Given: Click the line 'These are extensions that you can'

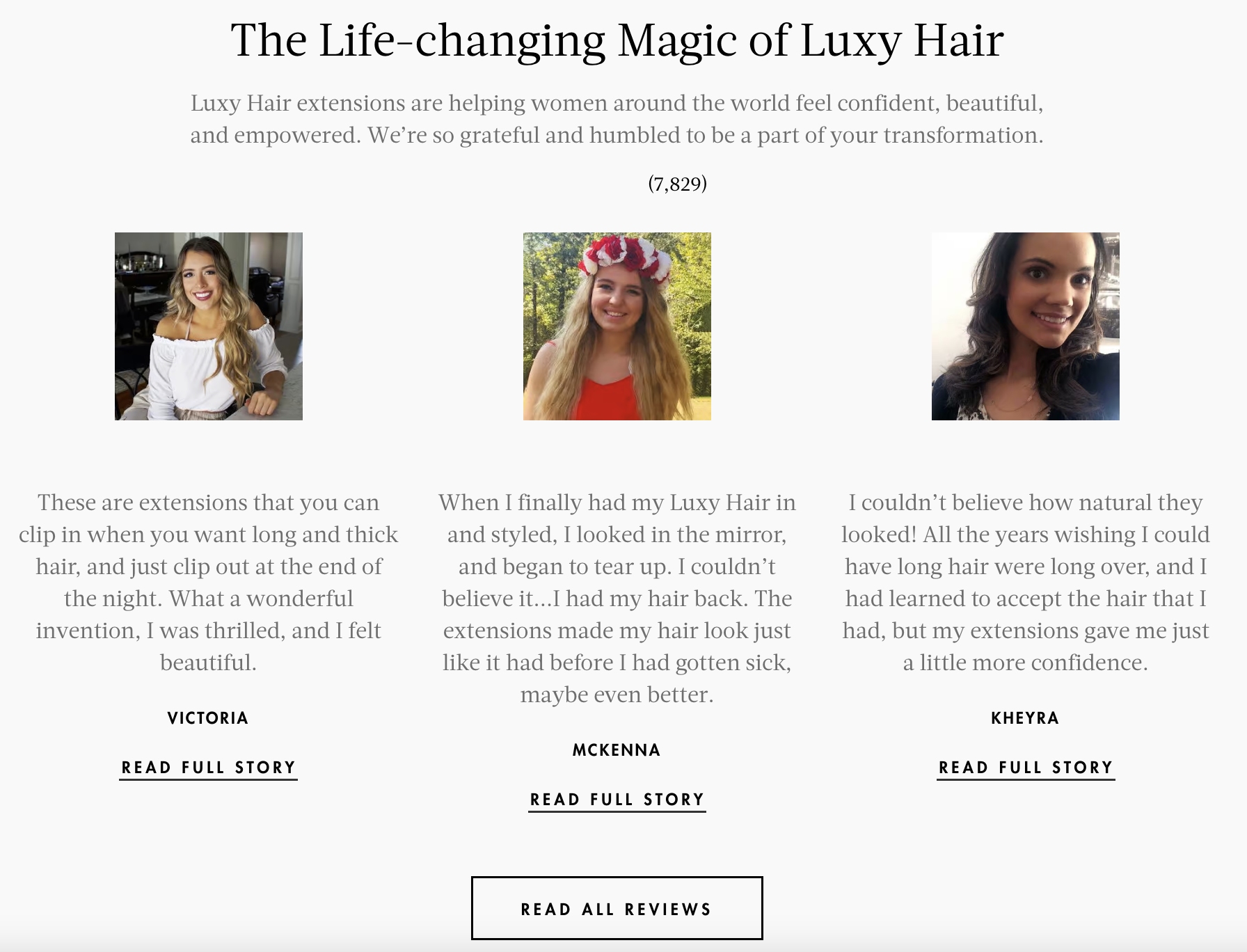Looking at the screenshot, I should (x=209, y=502).
